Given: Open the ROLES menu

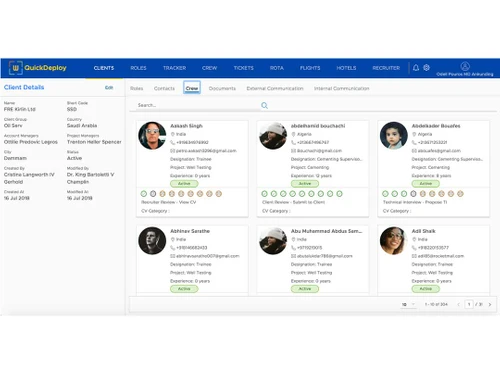Looking at the screenshot, I should pos(138,68).
